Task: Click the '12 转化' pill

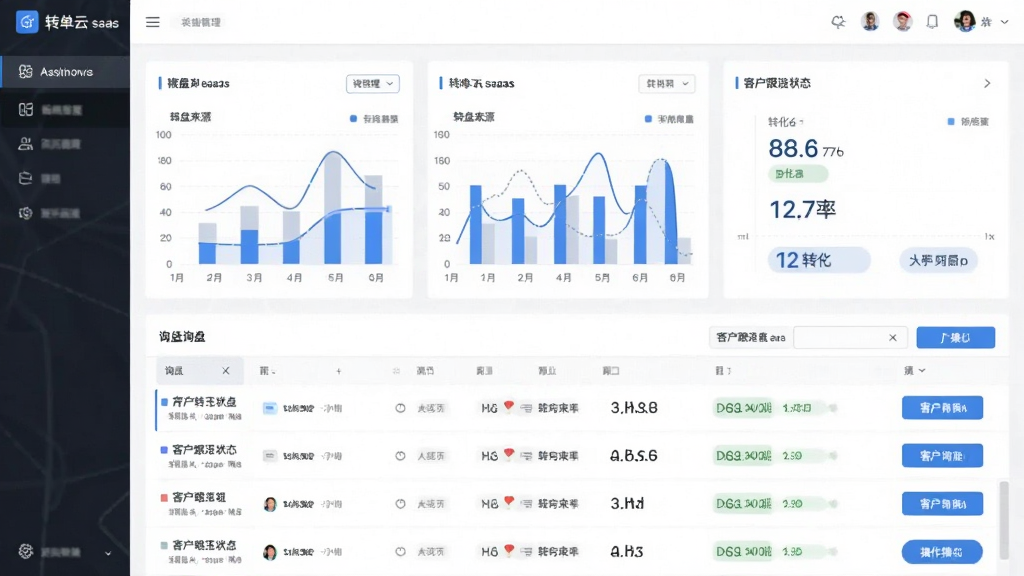Action: click(x=819, y=260)
